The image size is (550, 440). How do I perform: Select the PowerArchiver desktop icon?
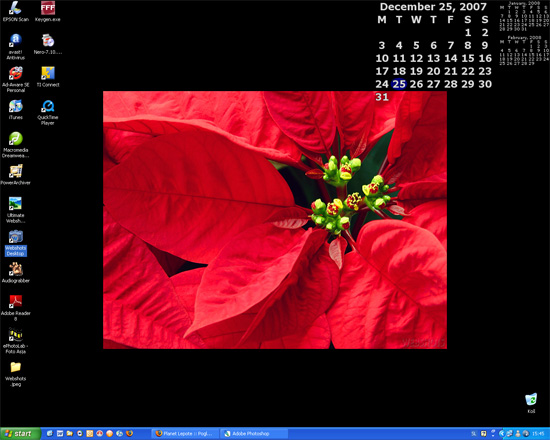pyautogui.click(x=15, y=175)
